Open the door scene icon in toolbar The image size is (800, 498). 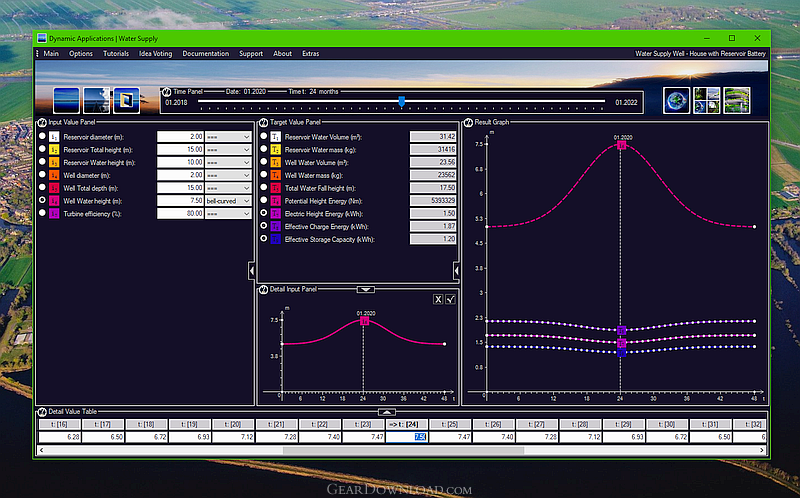127,100
